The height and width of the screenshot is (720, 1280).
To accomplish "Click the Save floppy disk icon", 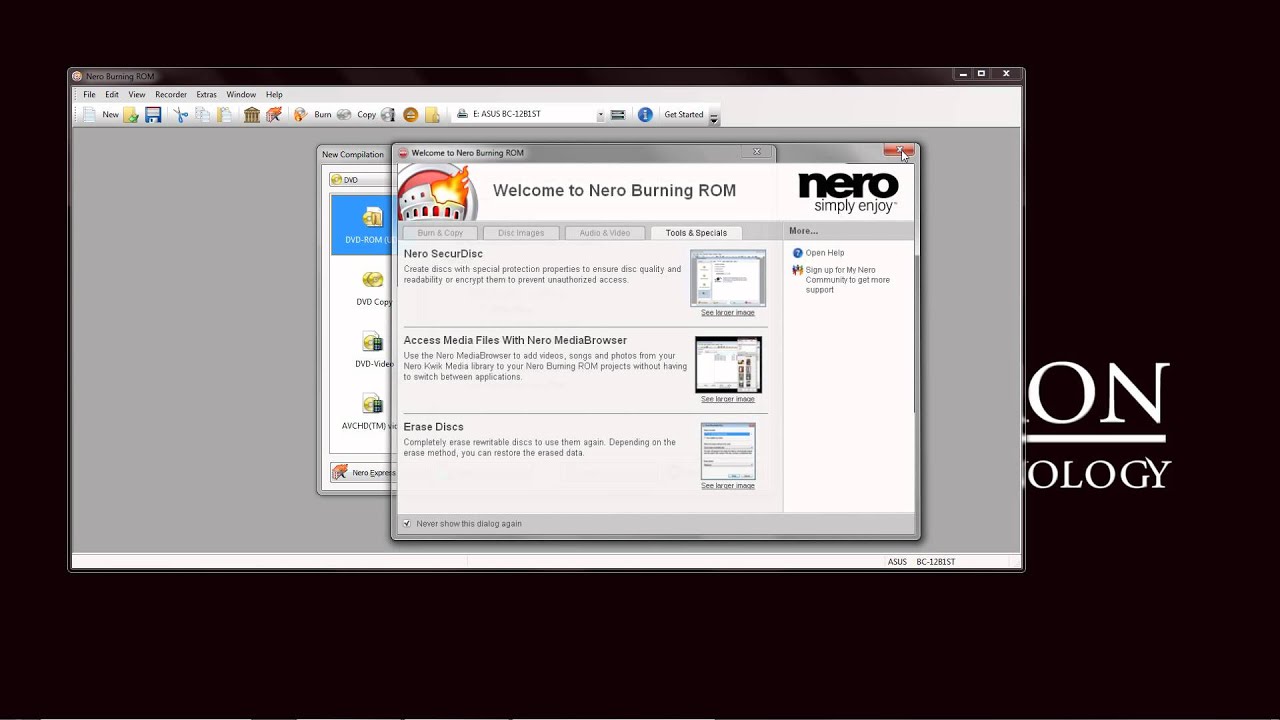I will (153, 115).
